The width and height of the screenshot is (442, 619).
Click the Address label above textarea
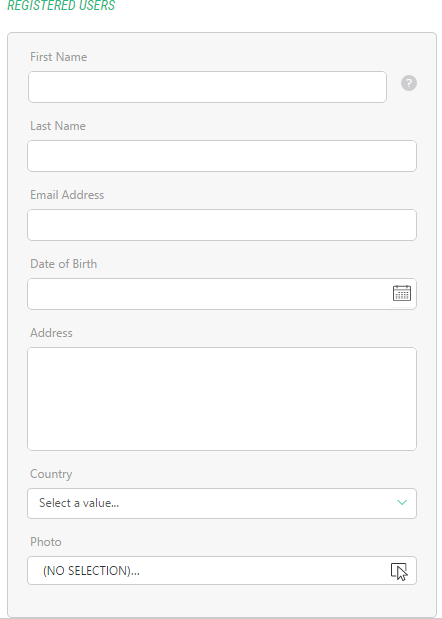tap(51, 333)
